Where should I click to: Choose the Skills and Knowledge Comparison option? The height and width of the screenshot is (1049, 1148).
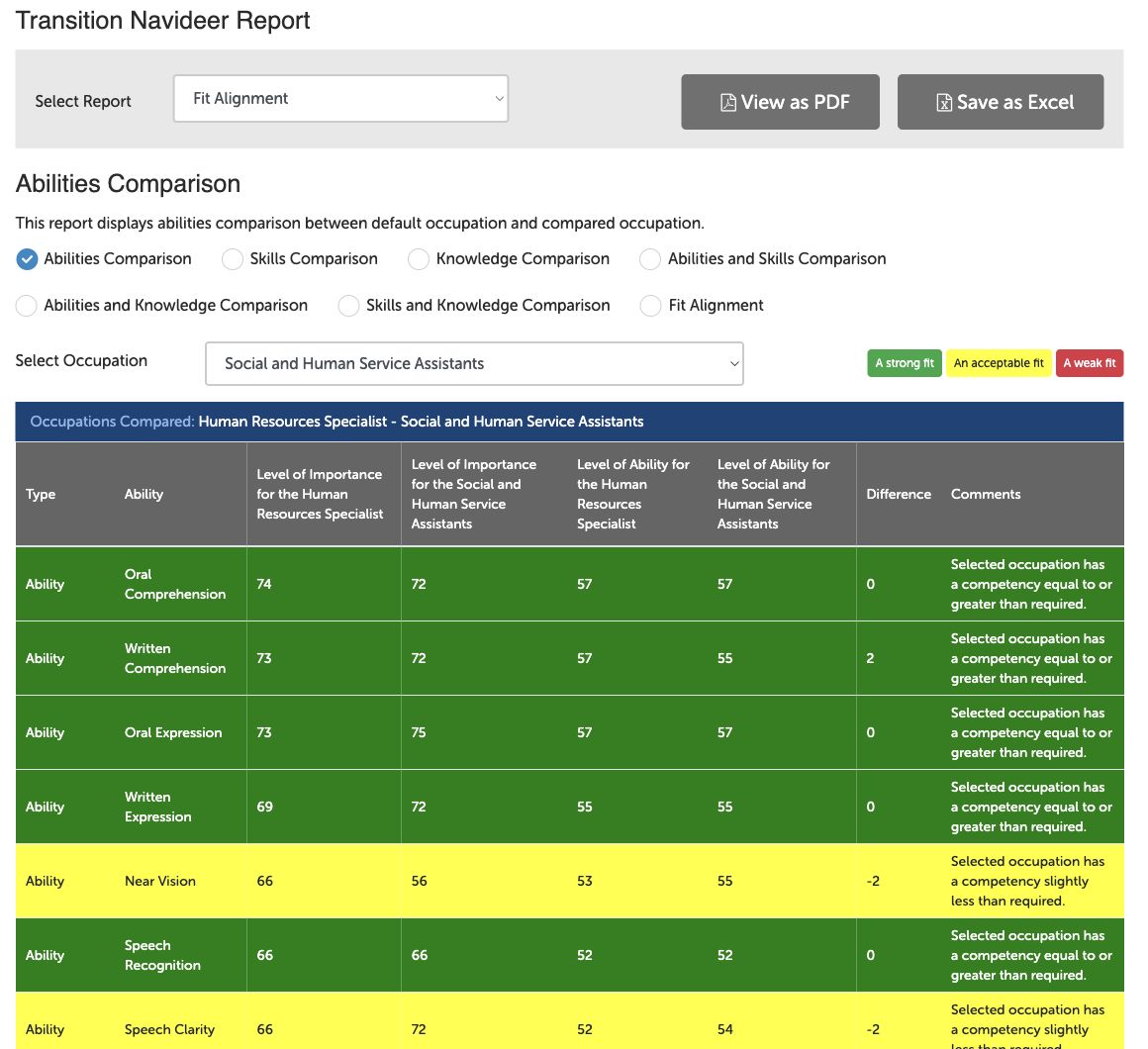pyautogui.click(x=348, y=305)
